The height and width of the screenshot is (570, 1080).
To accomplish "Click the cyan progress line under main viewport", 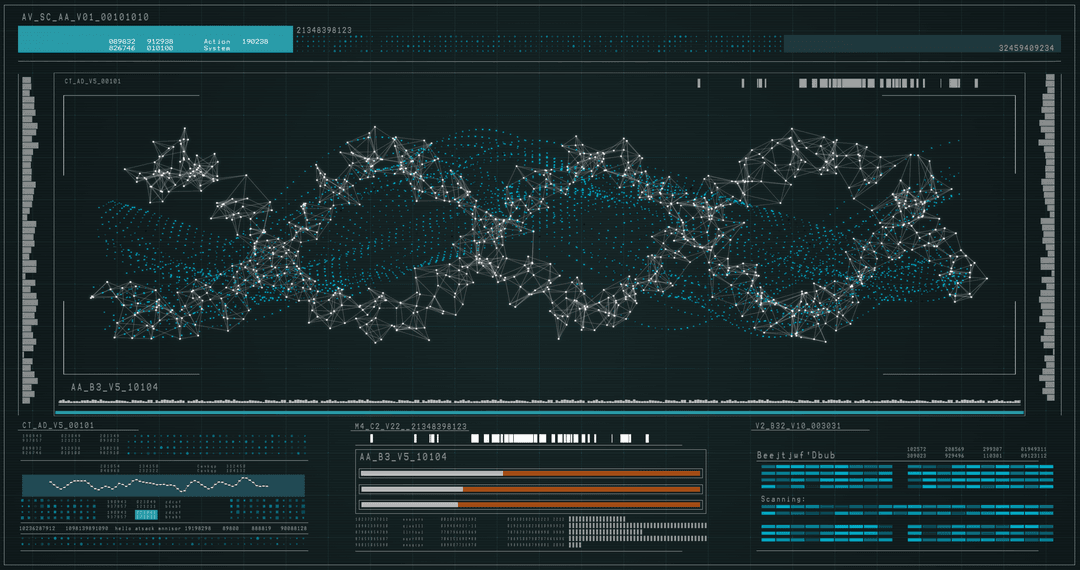I will pyautogui.click(x=539, y=412).
